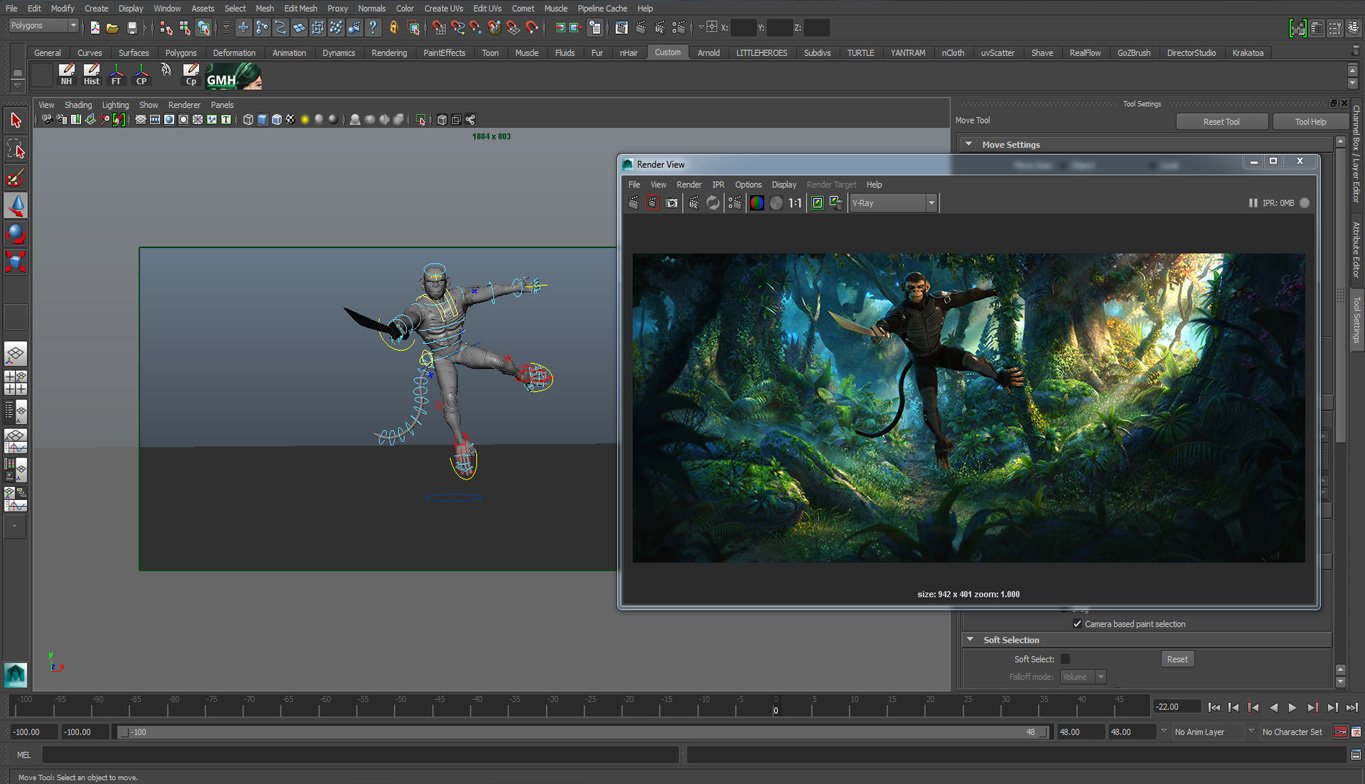
Task: Collapse the Move Settings section
Action: 968,144
